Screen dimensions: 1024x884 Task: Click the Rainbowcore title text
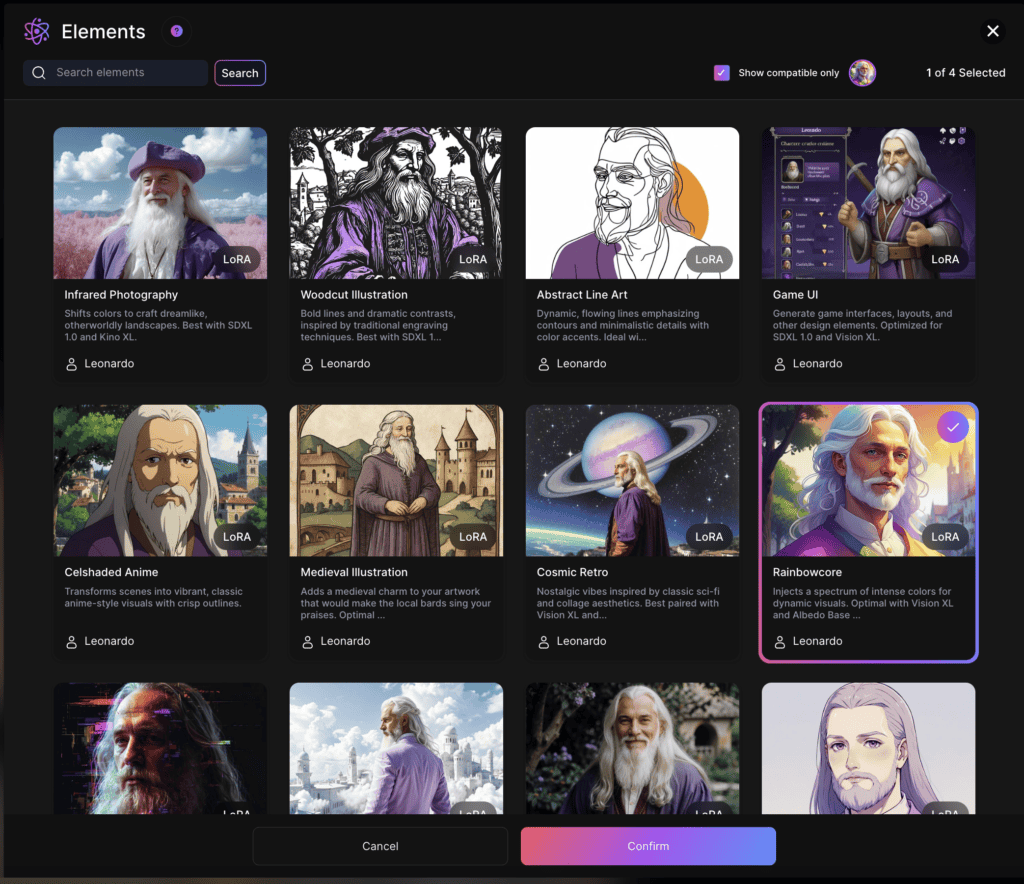[807, 572]
